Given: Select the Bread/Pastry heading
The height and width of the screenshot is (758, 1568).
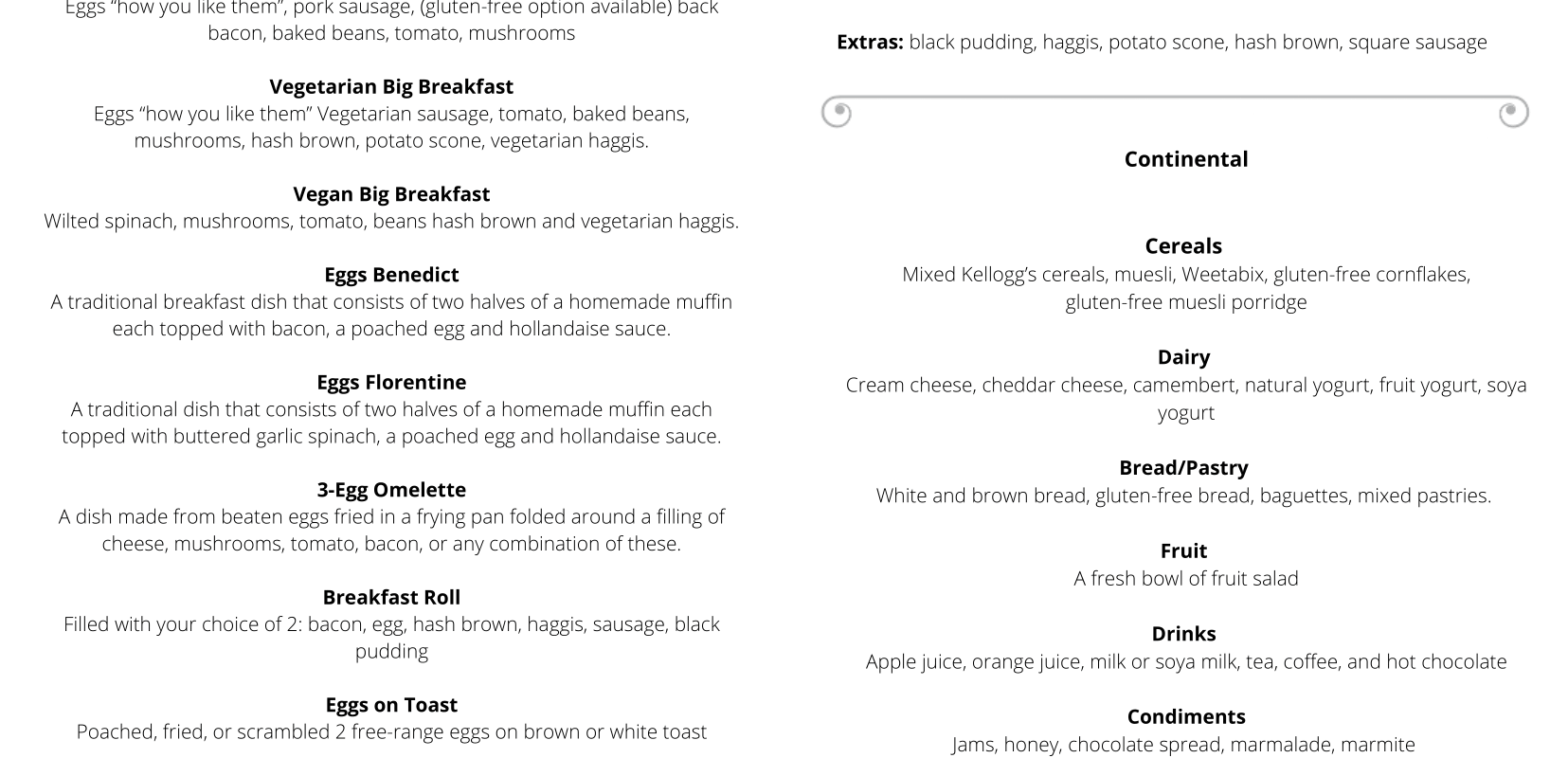Looking at the screenshot, I should (x=1183, y=468).
